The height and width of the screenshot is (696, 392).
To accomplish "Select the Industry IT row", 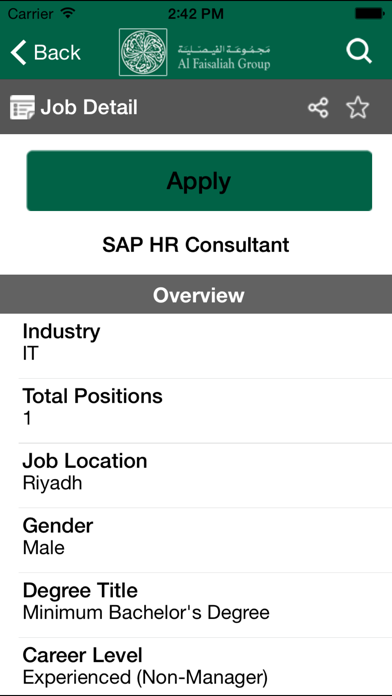I will (x=205, y=346).
